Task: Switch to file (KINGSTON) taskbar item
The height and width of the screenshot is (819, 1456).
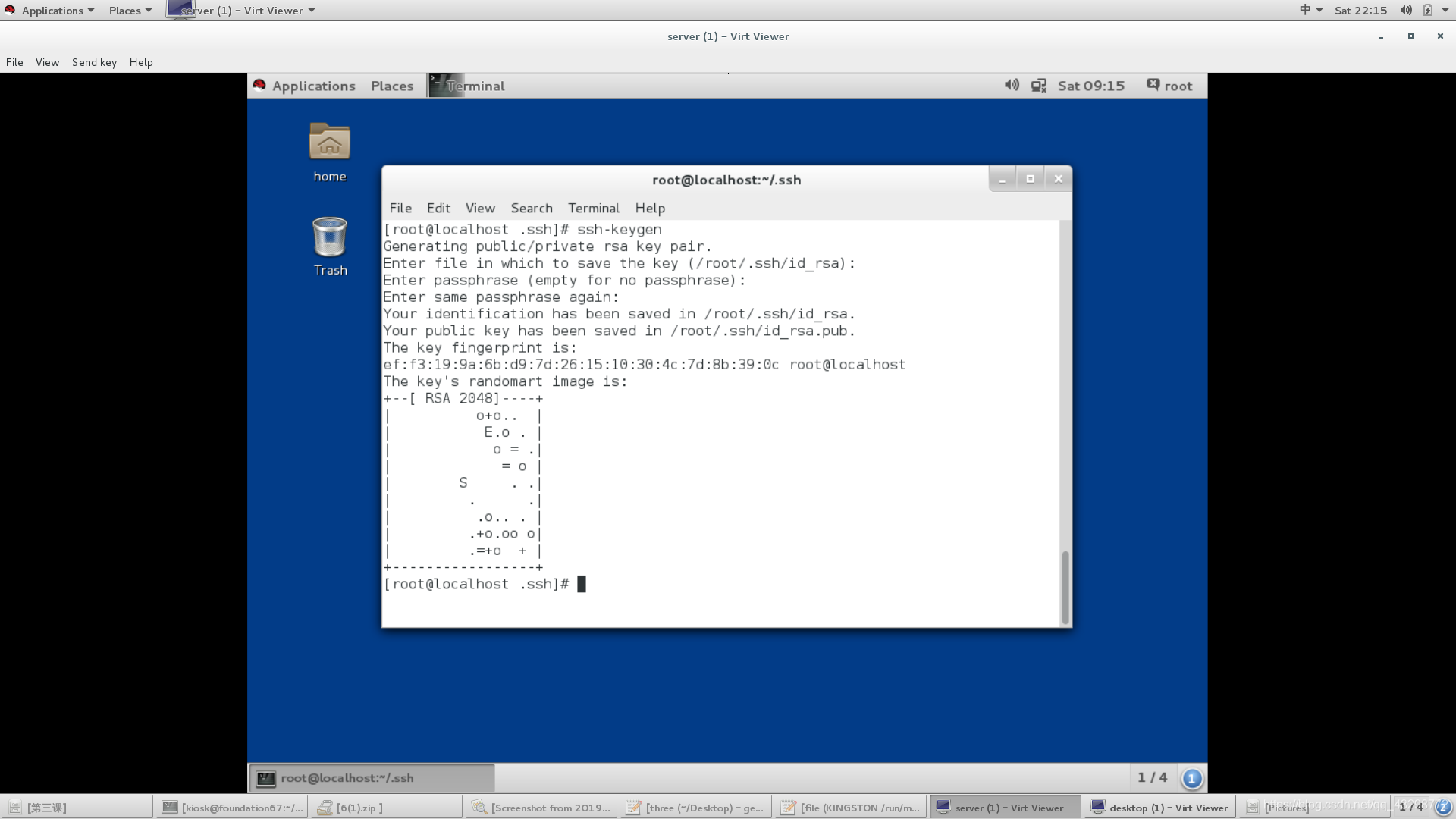Action: pos(850,808)
